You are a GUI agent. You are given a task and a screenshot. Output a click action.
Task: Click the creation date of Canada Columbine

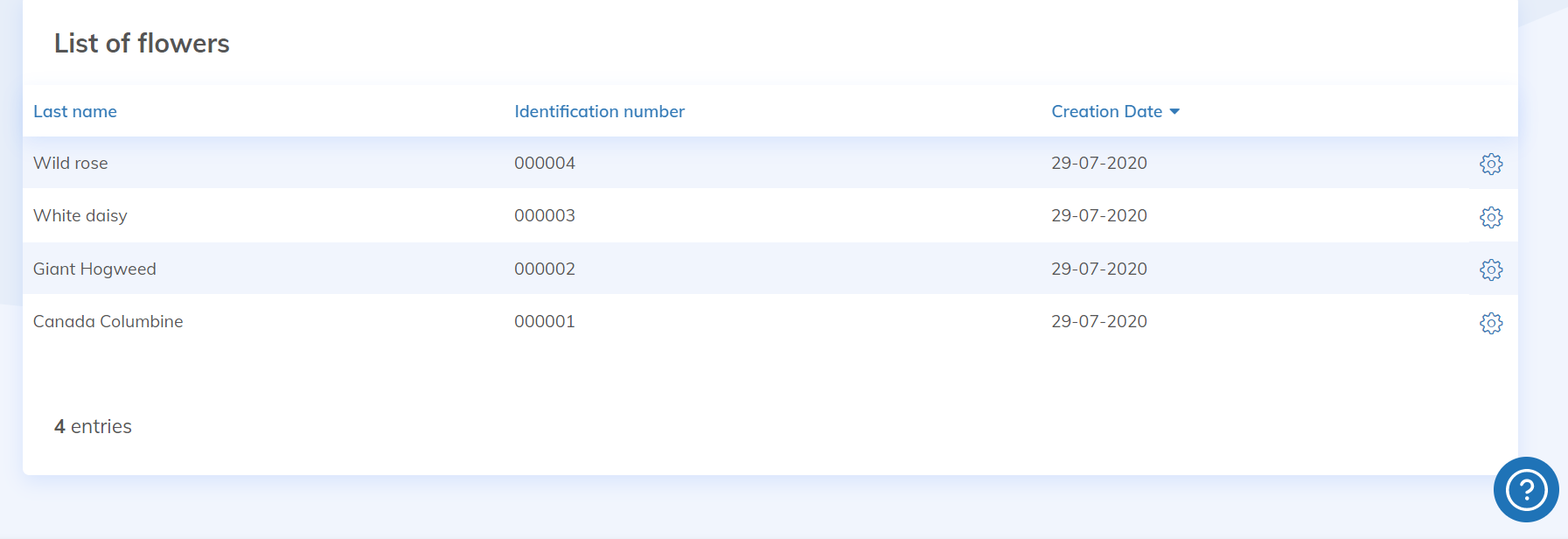(1099, 321)
